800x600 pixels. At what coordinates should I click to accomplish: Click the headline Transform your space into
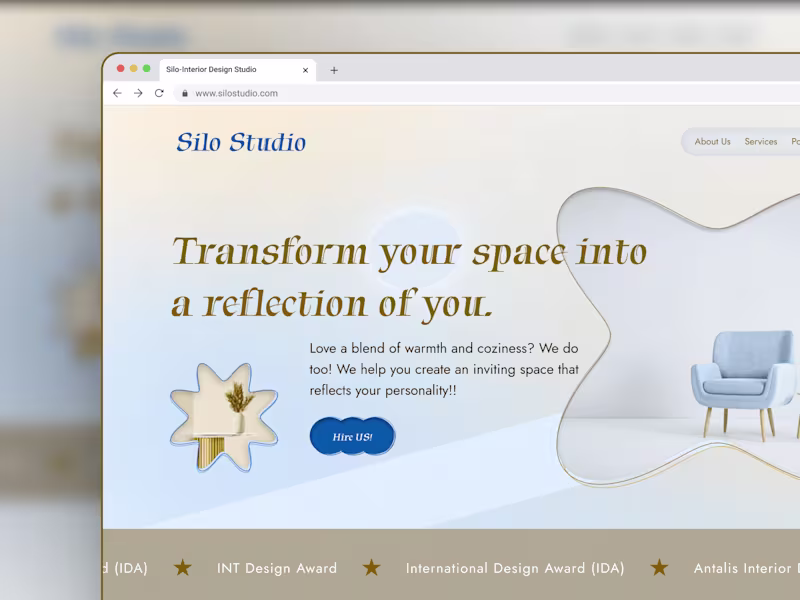(409, 253)
